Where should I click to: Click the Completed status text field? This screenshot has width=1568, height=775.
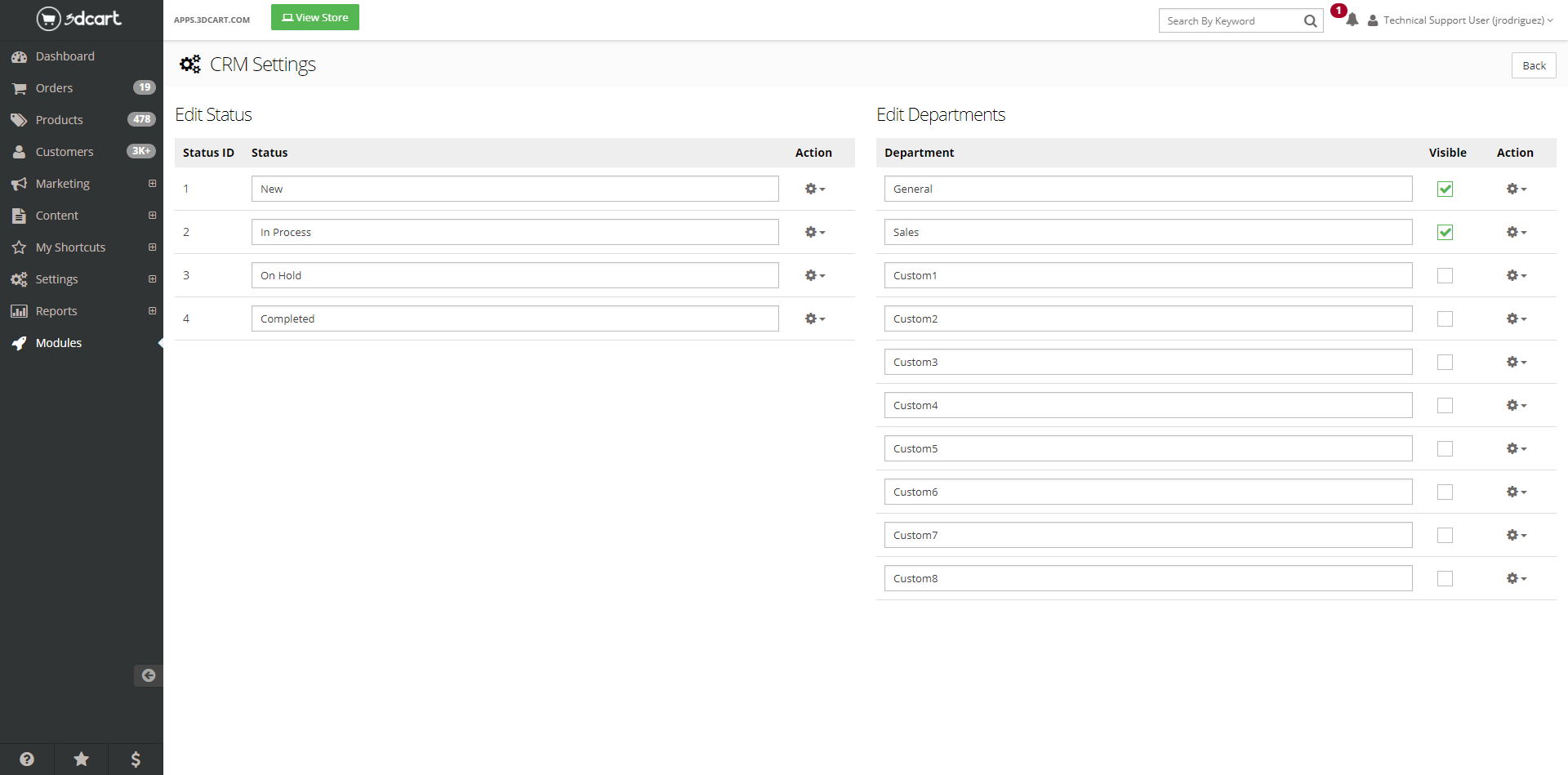[x=514, y=319]
